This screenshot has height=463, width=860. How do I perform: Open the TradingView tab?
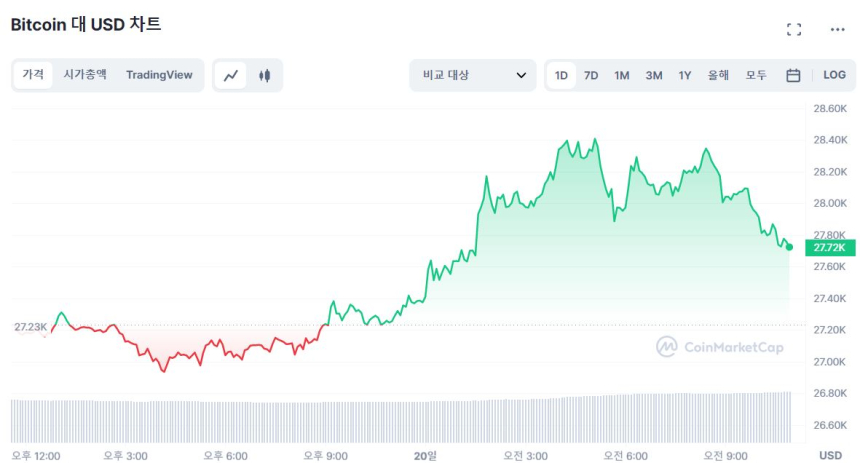click(x=159, y=75)
